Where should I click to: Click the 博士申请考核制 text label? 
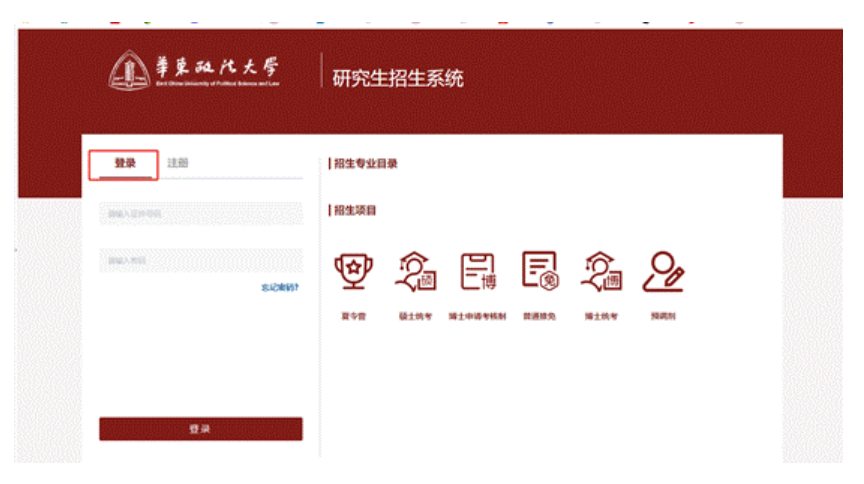[477, 316]
